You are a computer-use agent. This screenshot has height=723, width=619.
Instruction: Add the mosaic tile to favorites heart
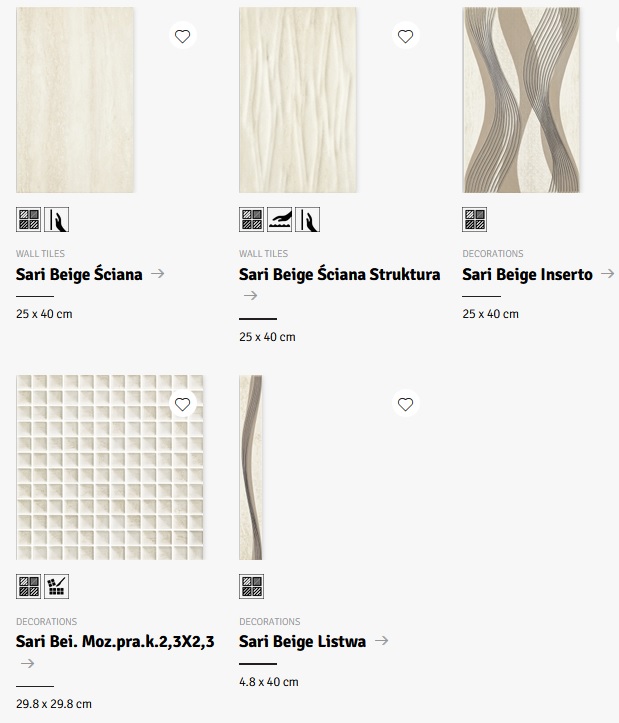pos(182,404)
